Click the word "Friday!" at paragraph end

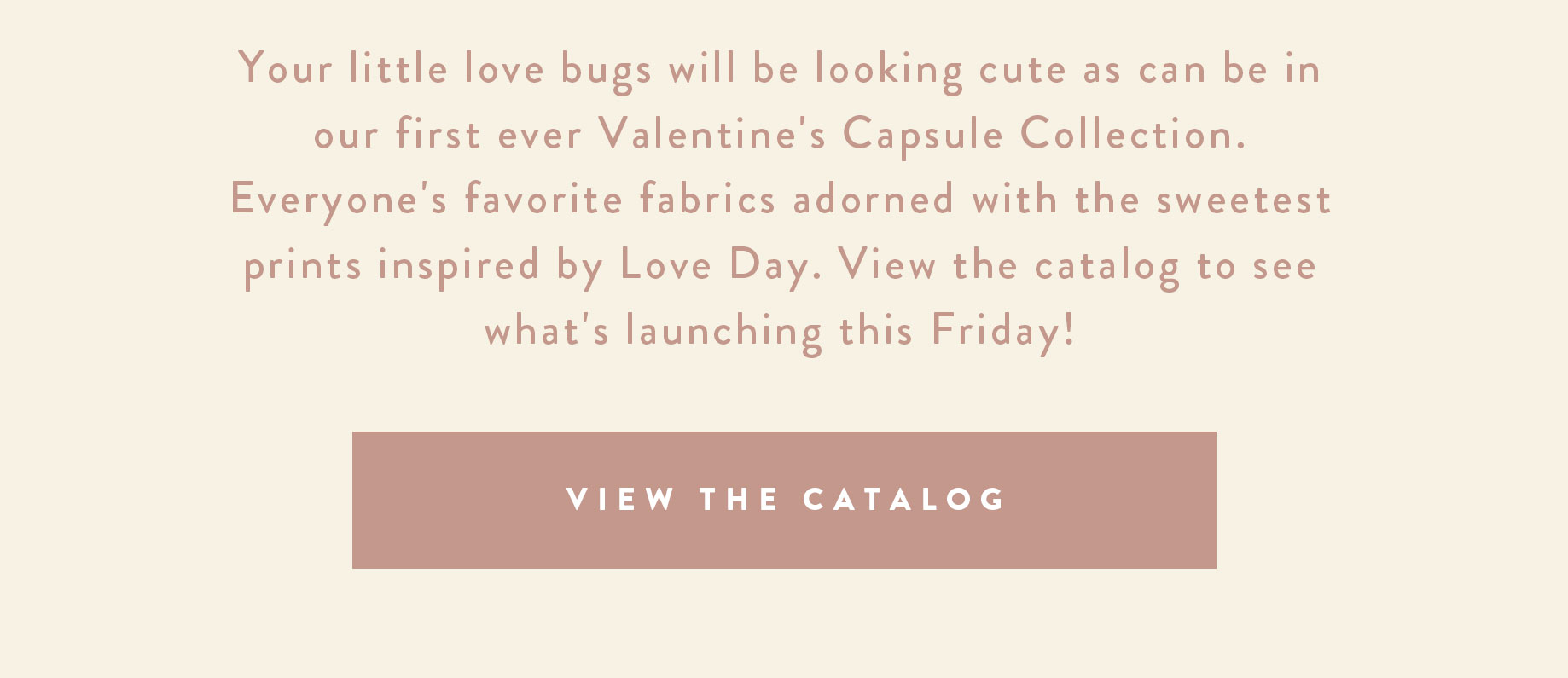[1003, 331]
